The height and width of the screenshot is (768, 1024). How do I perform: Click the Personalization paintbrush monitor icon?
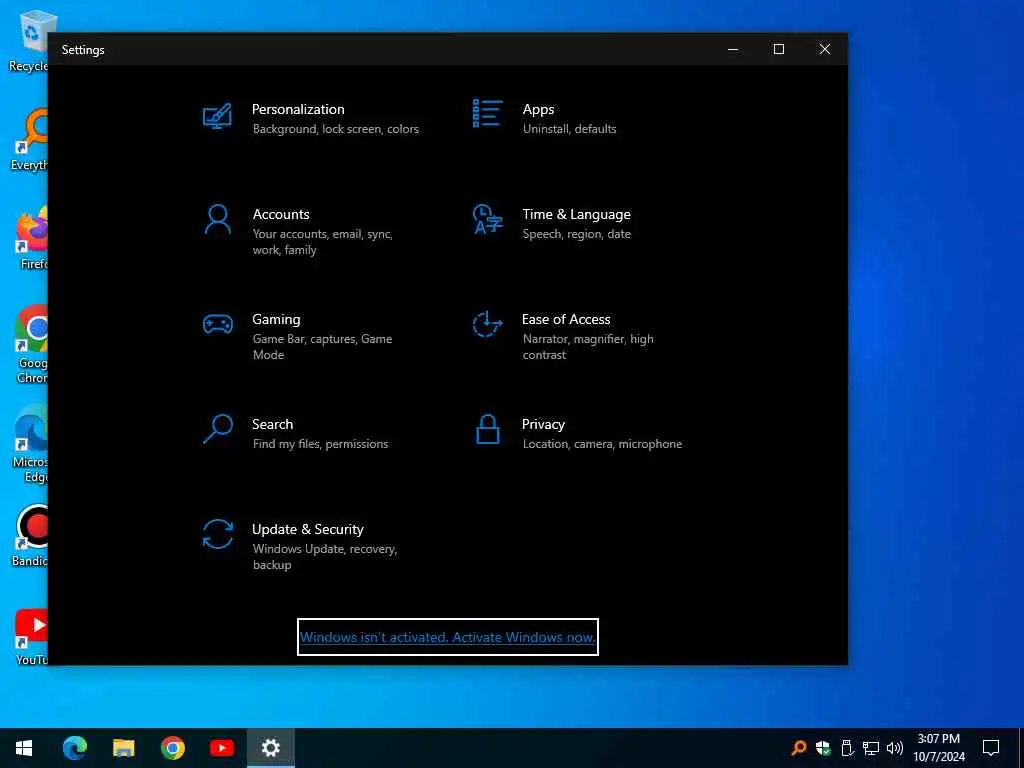point(217,116)
